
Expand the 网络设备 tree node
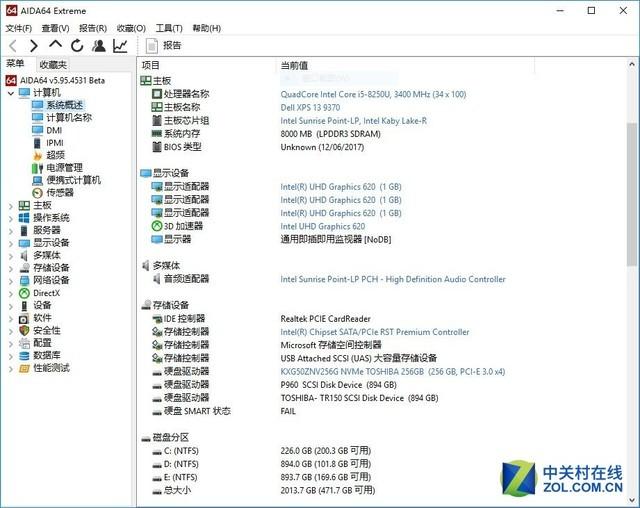11,281
